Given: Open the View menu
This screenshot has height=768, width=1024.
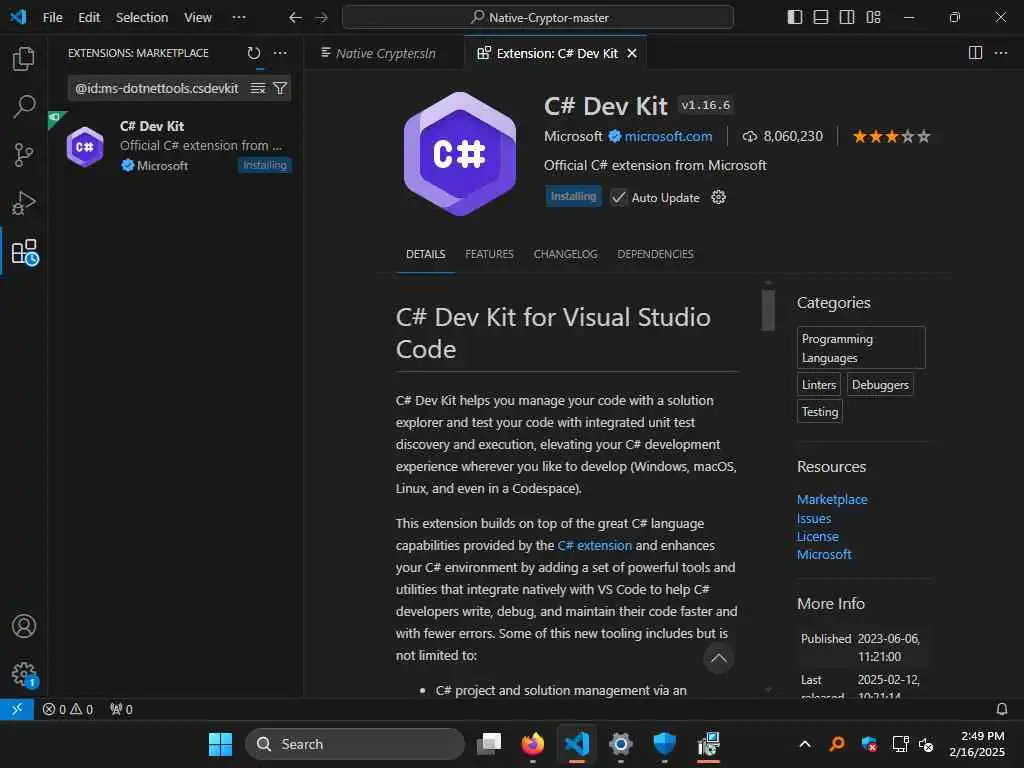Looking at the screenshot, I should coord(197,18).
